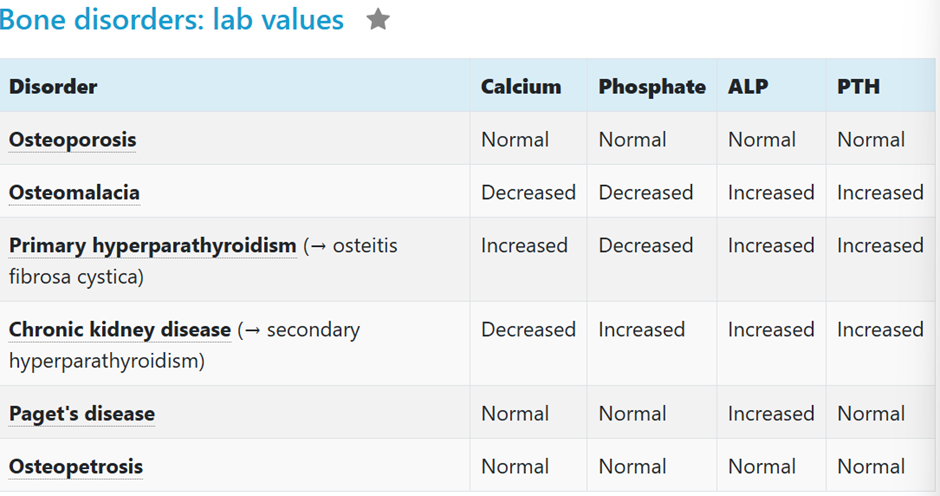Screen dimensions: 940x496
Task: Click the Bone disorders: lab values heading
Action: coord(172,19)
